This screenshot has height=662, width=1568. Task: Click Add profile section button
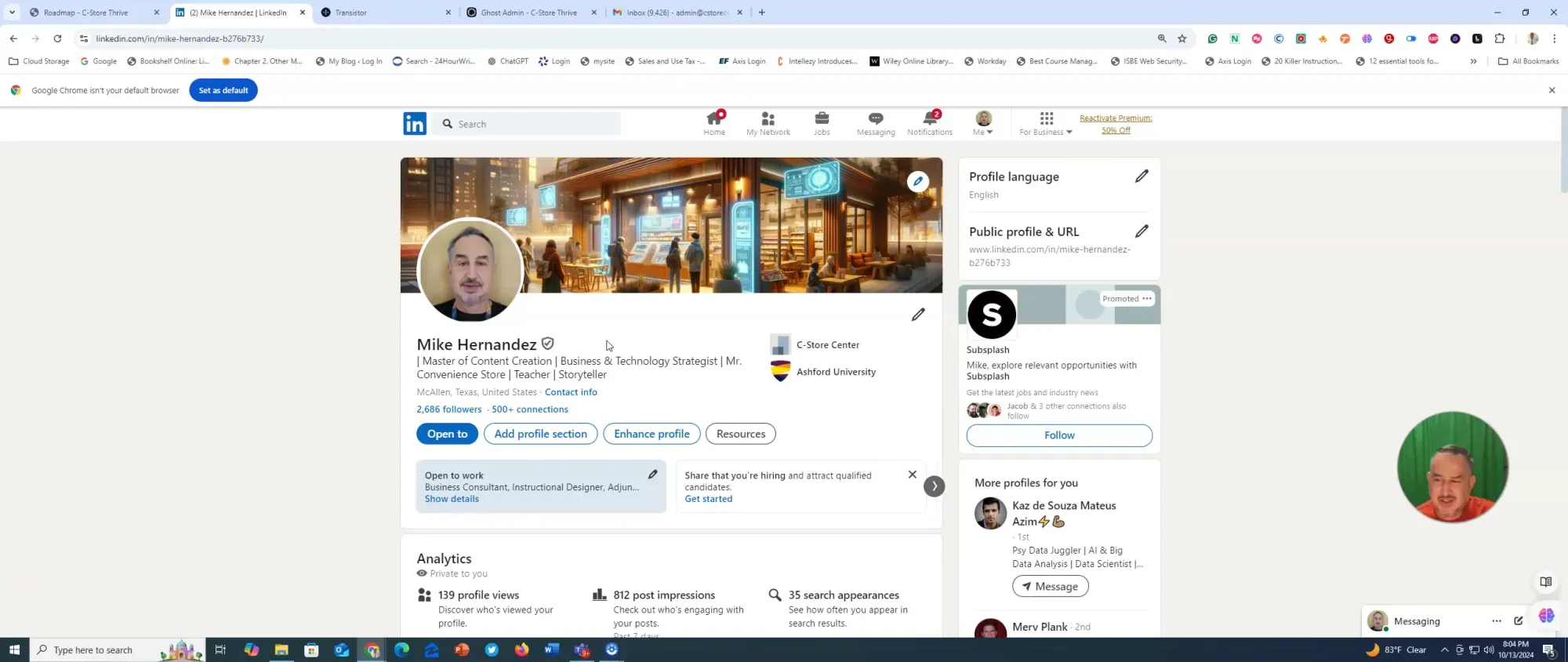540,434
